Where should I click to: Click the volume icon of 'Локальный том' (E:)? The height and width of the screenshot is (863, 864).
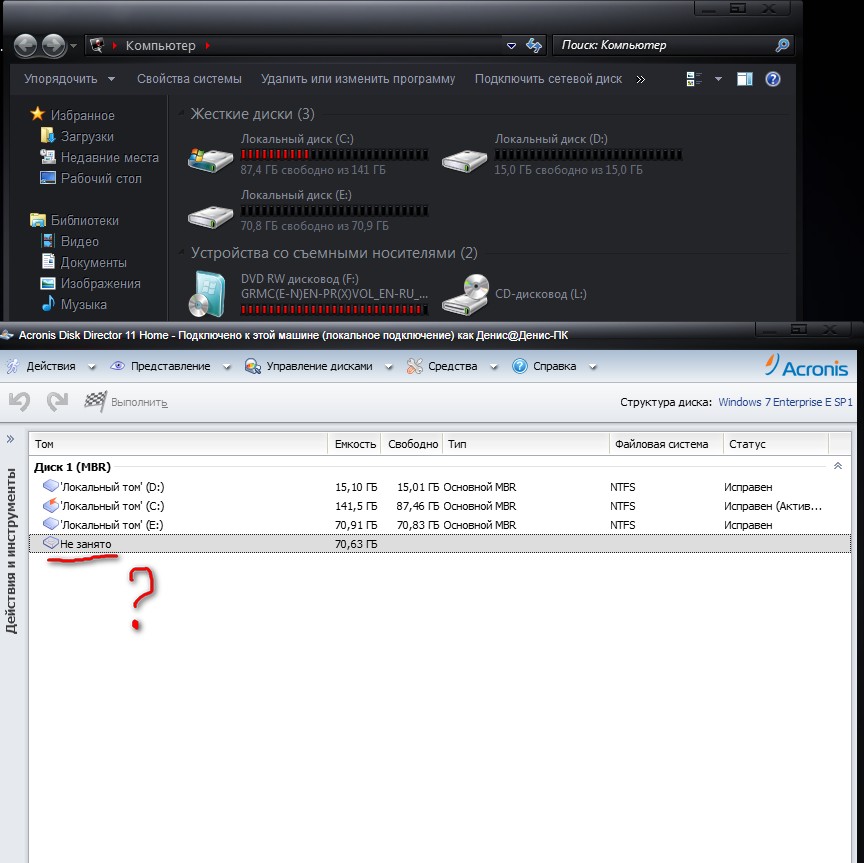tap(51, 524)
